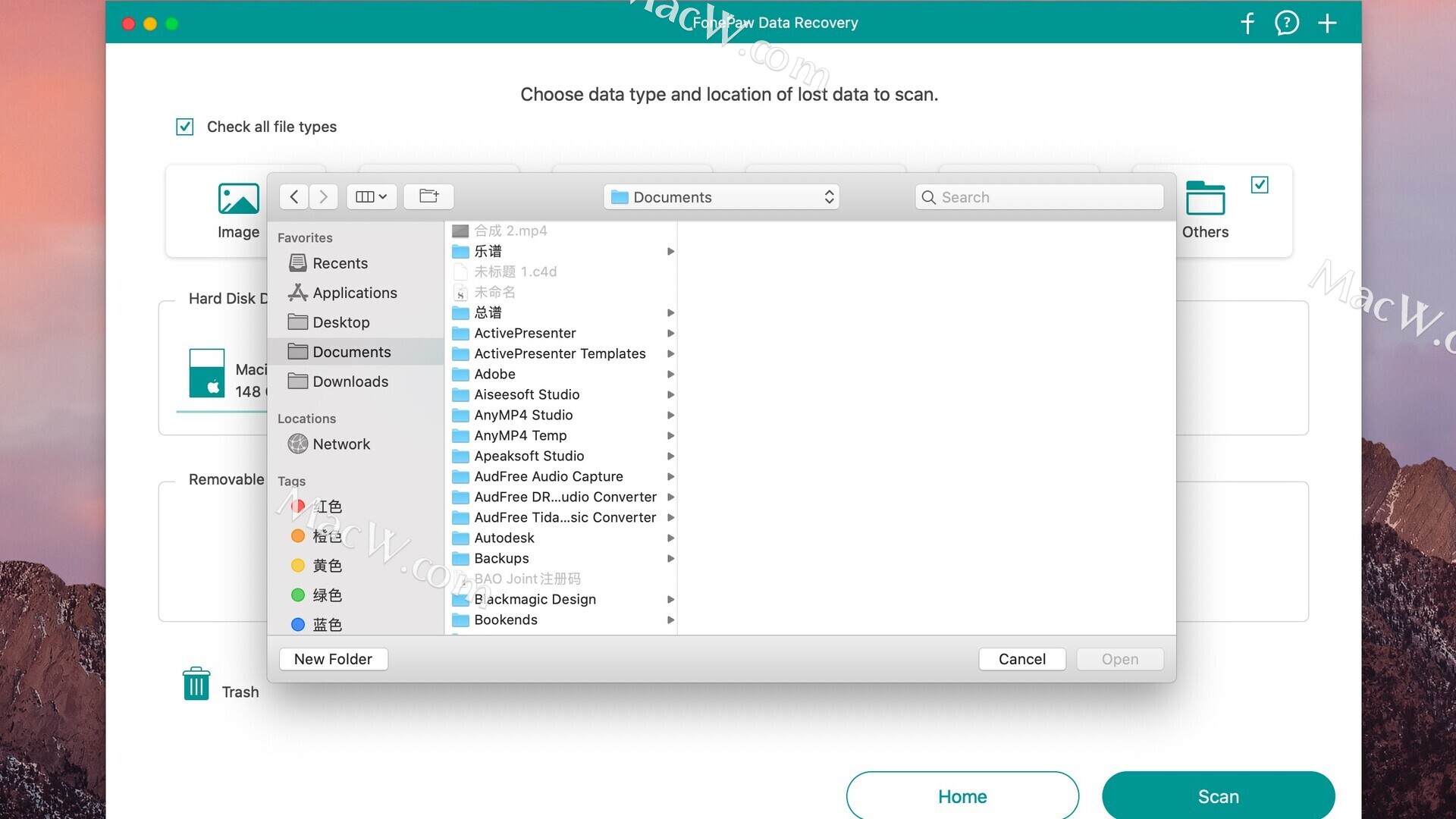Viewport: 1456px width, 819px height.
Task: Select the ActivePresenter folder
Action: pyautogui.click(x=561, y=333)
